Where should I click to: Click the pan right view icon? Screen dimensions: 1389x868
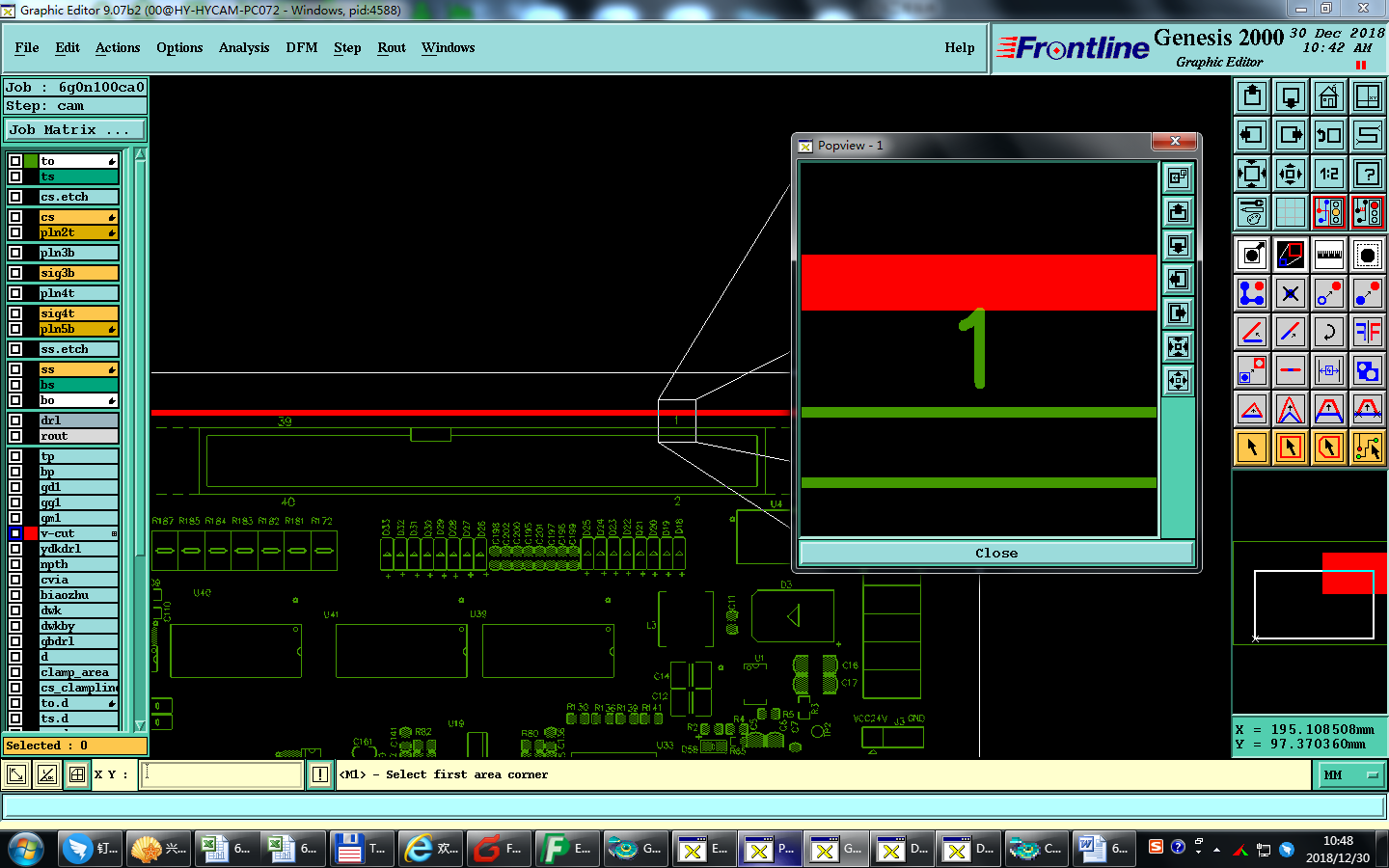[x=1291, y=135]
